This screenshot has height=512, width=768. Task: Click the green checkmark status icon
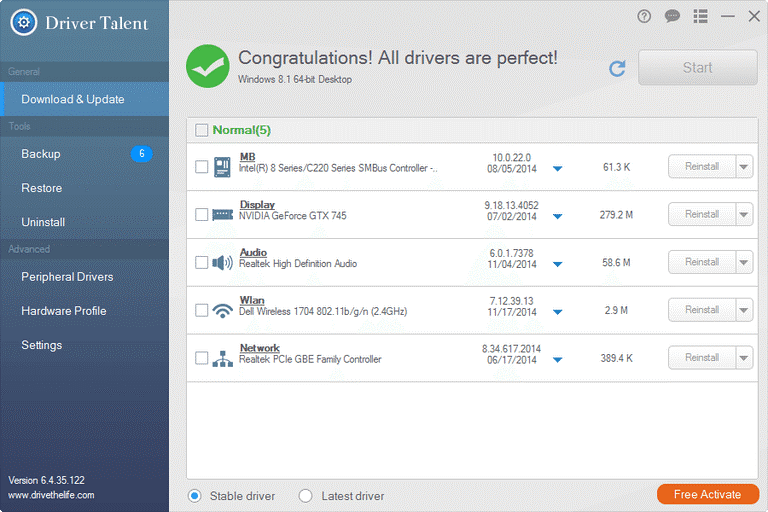pyautogui.click(x=208, y=66)
